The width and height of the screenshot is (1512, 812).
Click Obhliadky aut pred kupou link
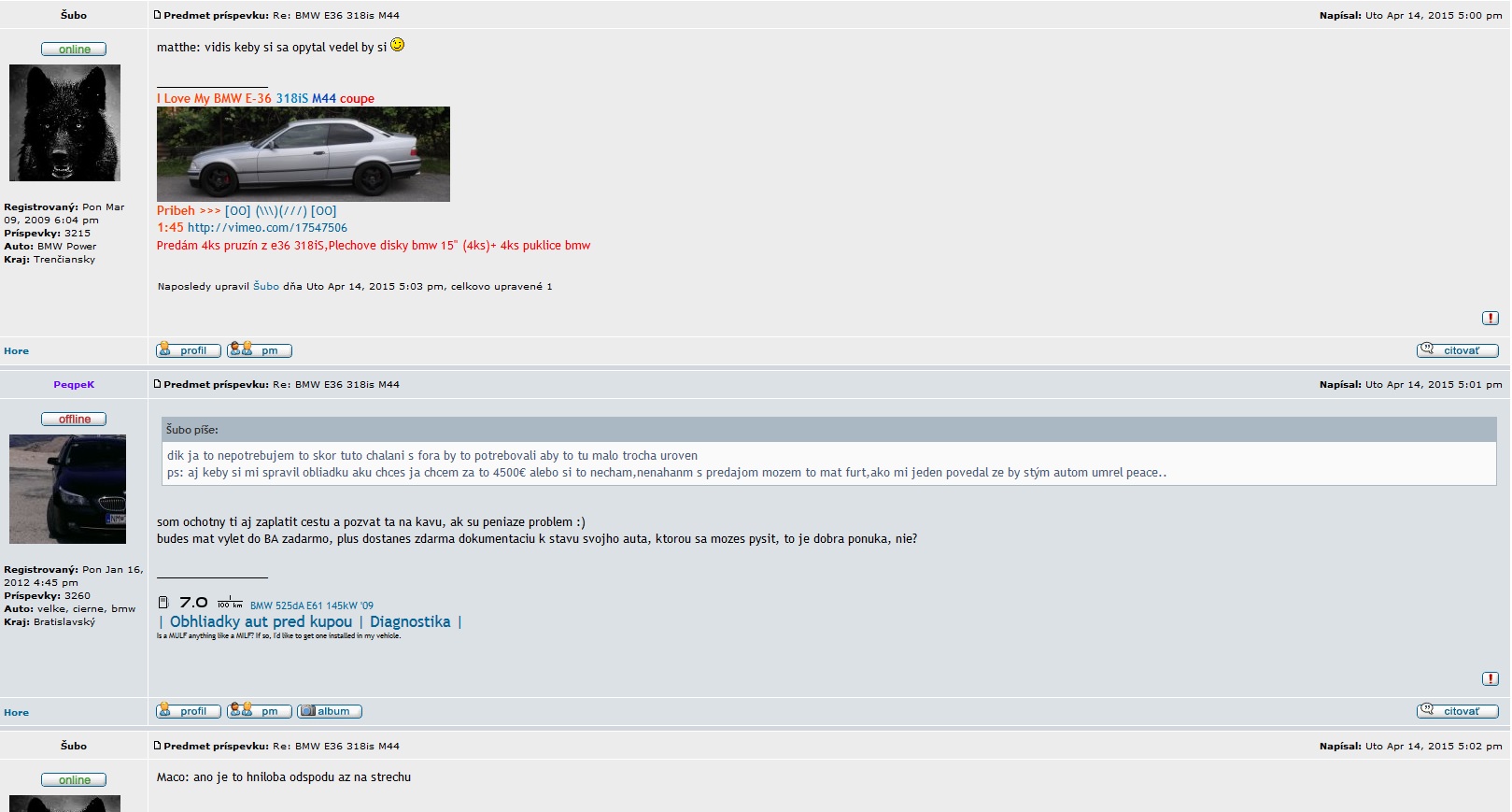[261, 621]
